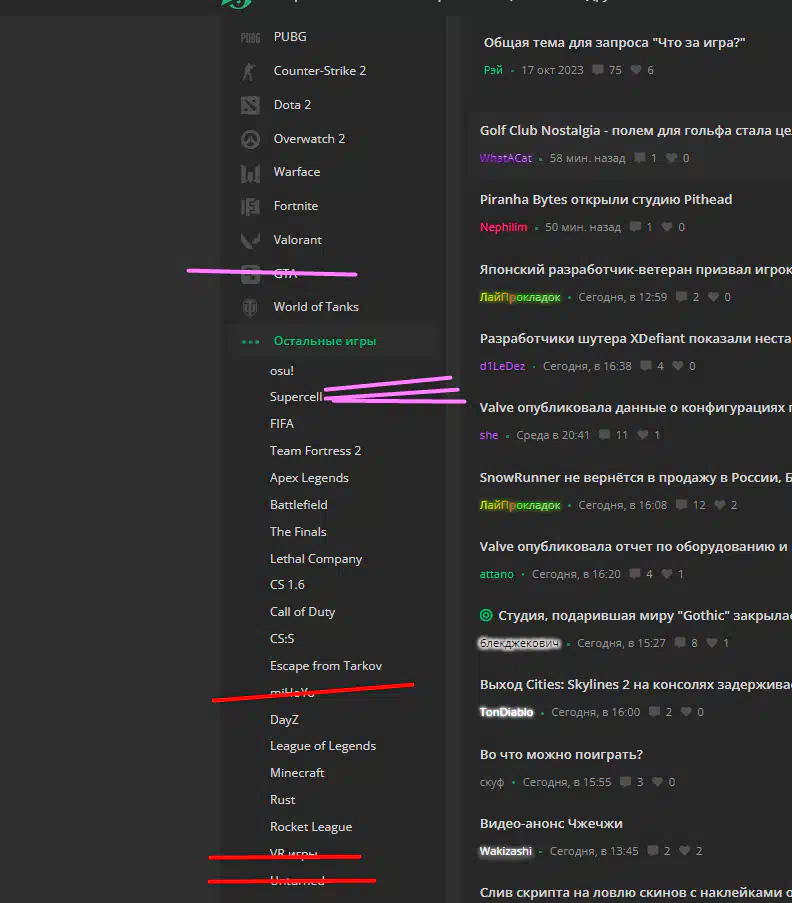Open Видео-анонс Чжечжи thread
The image size is (792, 903).
(x=551, y=824)
